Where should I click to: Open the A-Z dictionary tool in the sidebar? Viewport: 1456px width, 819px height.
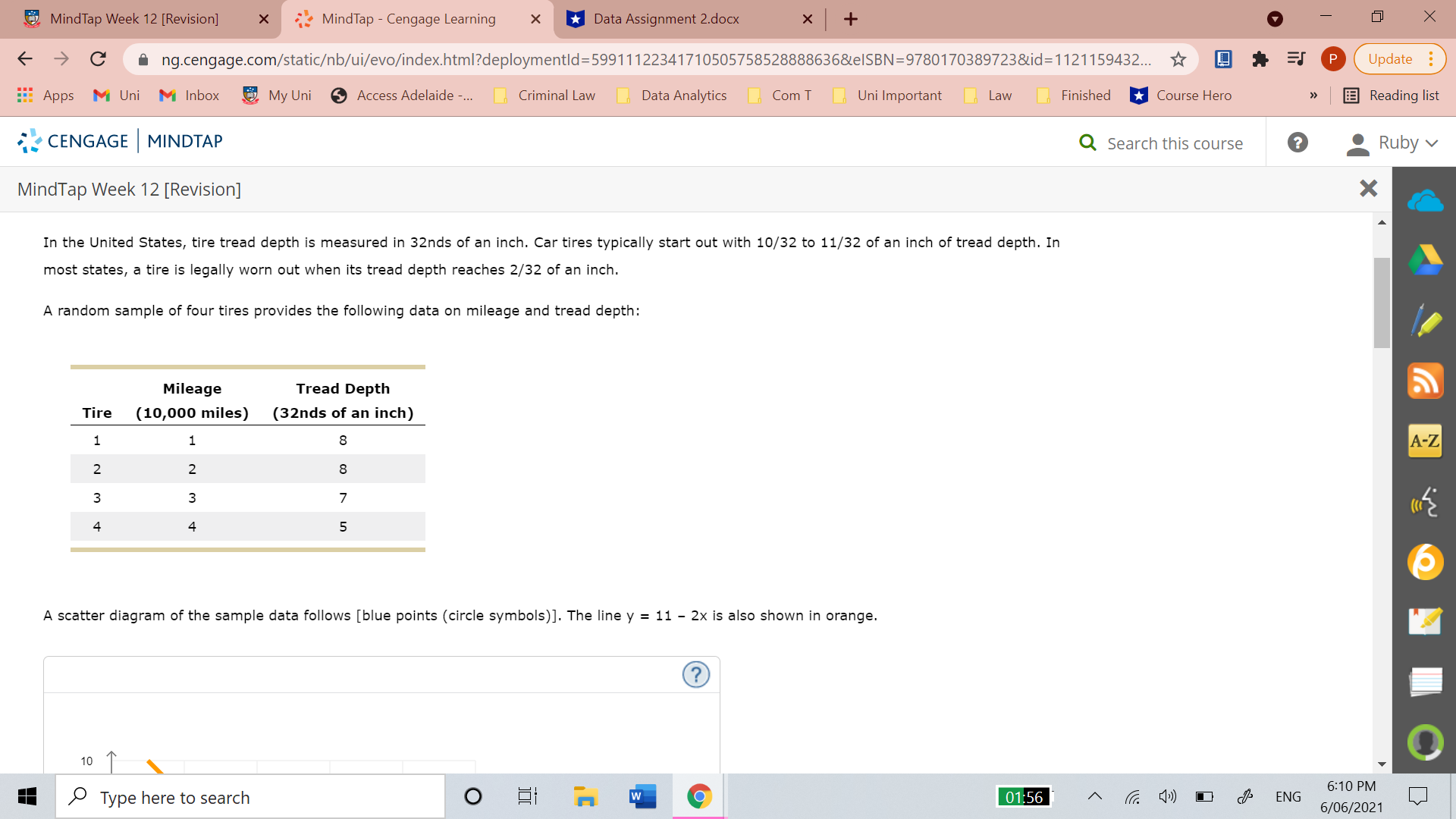(1425, 441)
